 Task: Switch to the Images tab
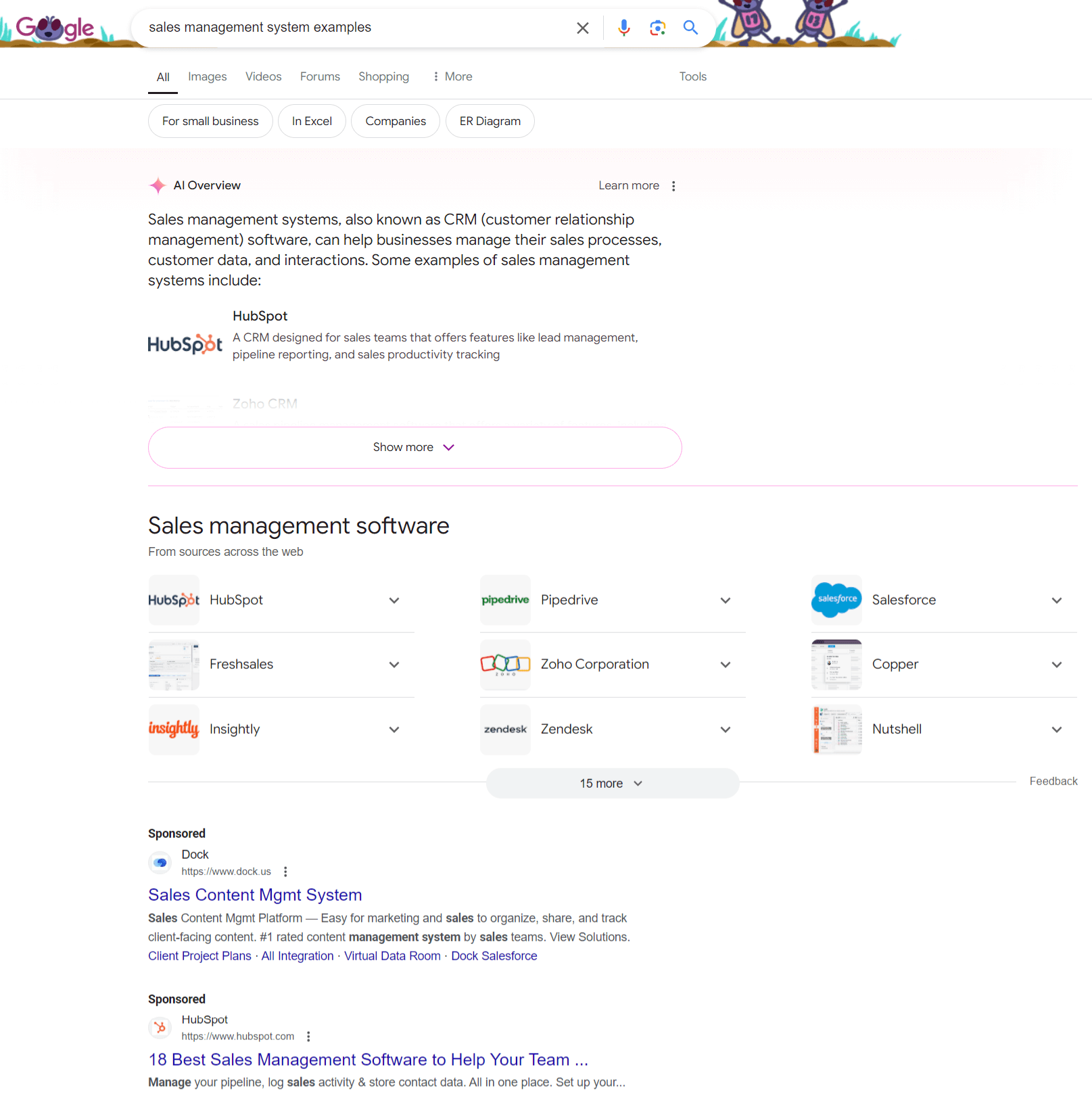[208, 76]
